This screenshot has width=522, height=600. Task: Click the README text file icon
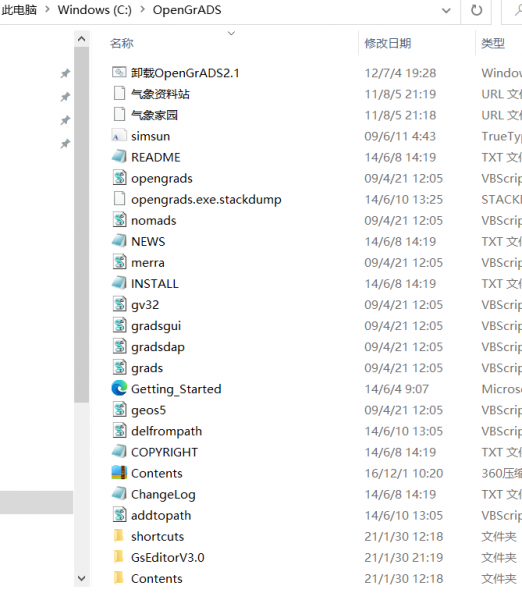coord(119,157)
